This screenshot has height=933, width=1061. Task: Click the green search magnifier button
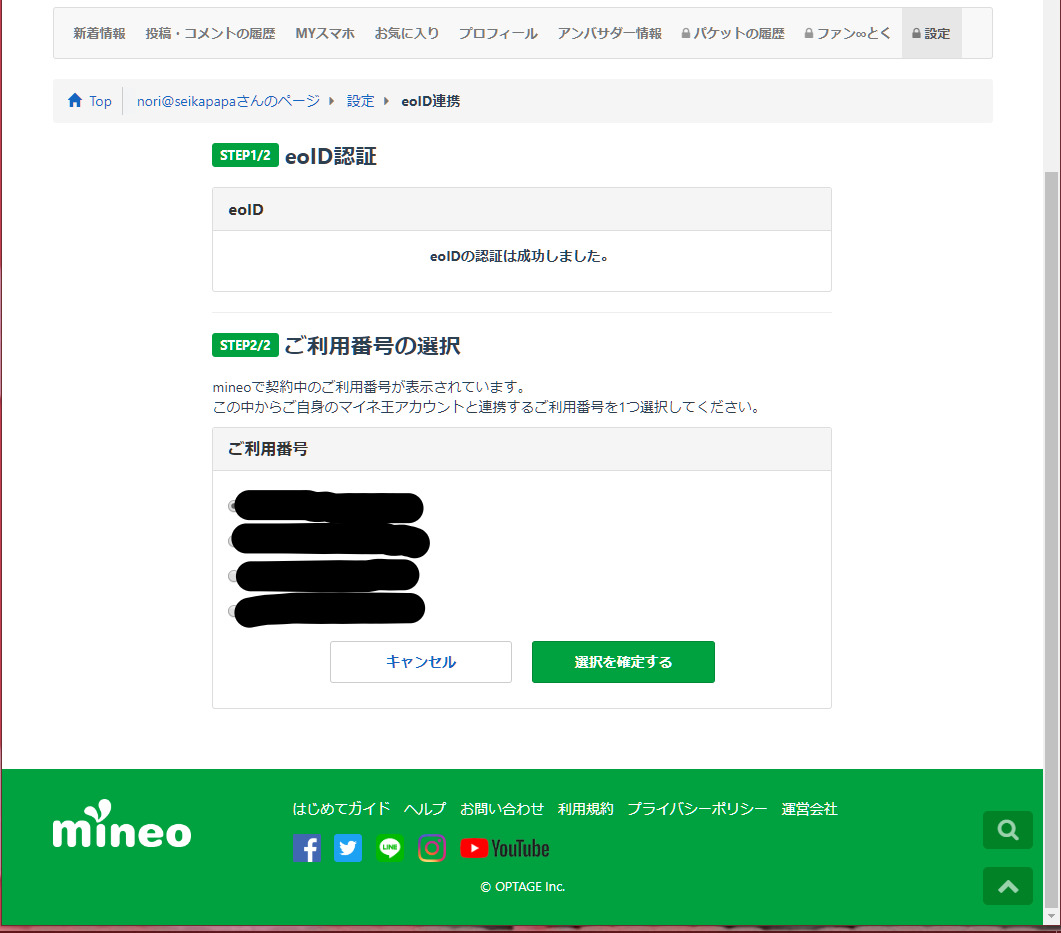[x=1008, y=830]
